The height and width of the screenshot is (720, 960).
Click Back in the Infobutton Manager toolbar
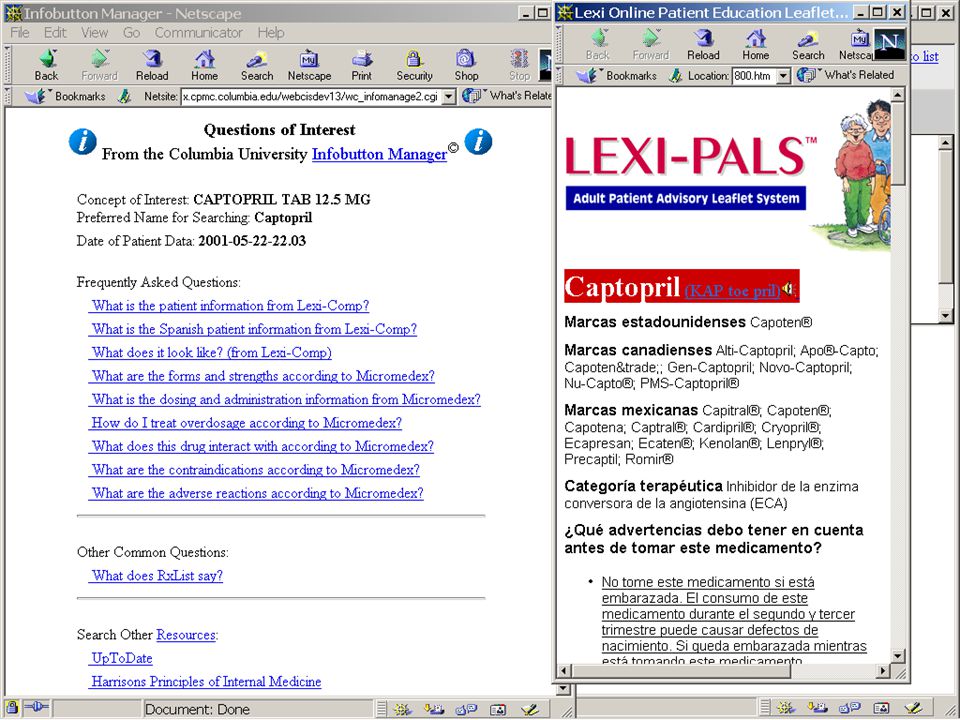coord(47,66)
